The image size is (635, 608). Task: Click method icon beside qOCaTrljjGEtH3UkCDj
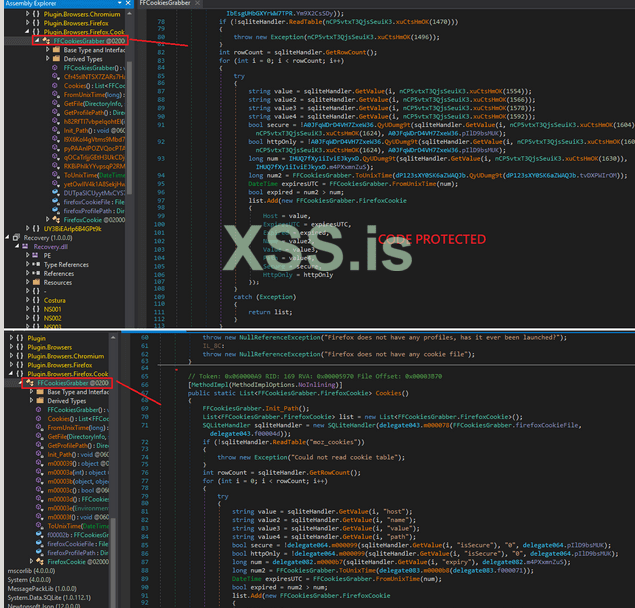tap(55, 157)
